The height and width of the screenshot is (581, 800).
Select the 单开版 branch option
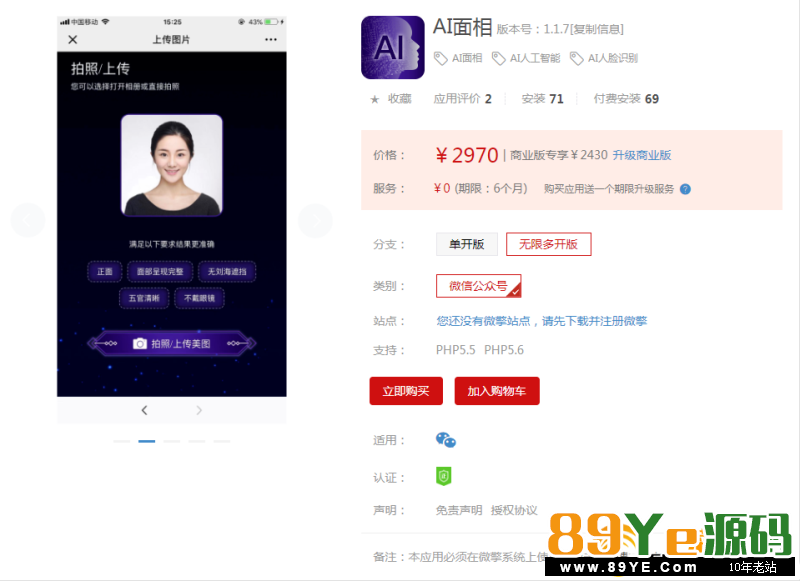[x=466, y=244]
